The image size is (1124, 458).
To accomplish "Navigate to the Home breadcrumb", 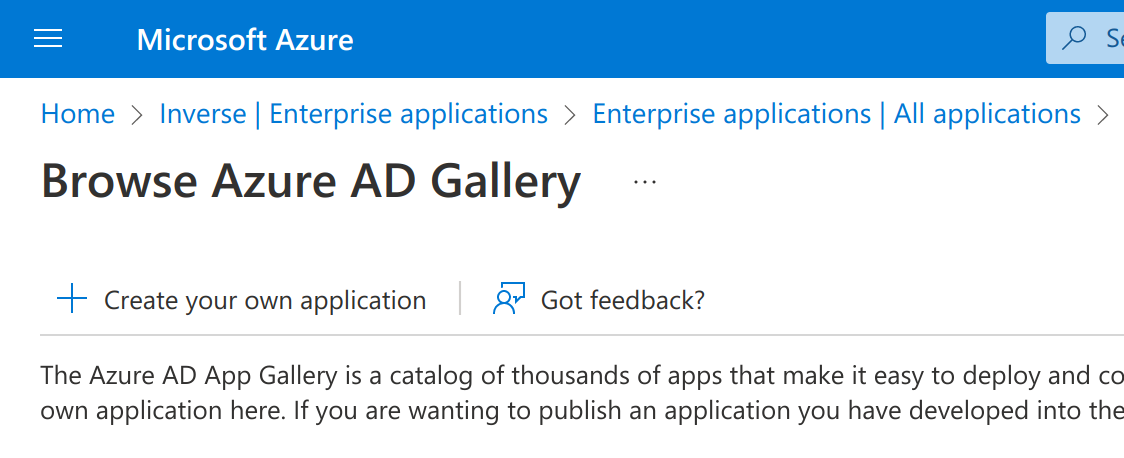I will [x=77, y=114].
